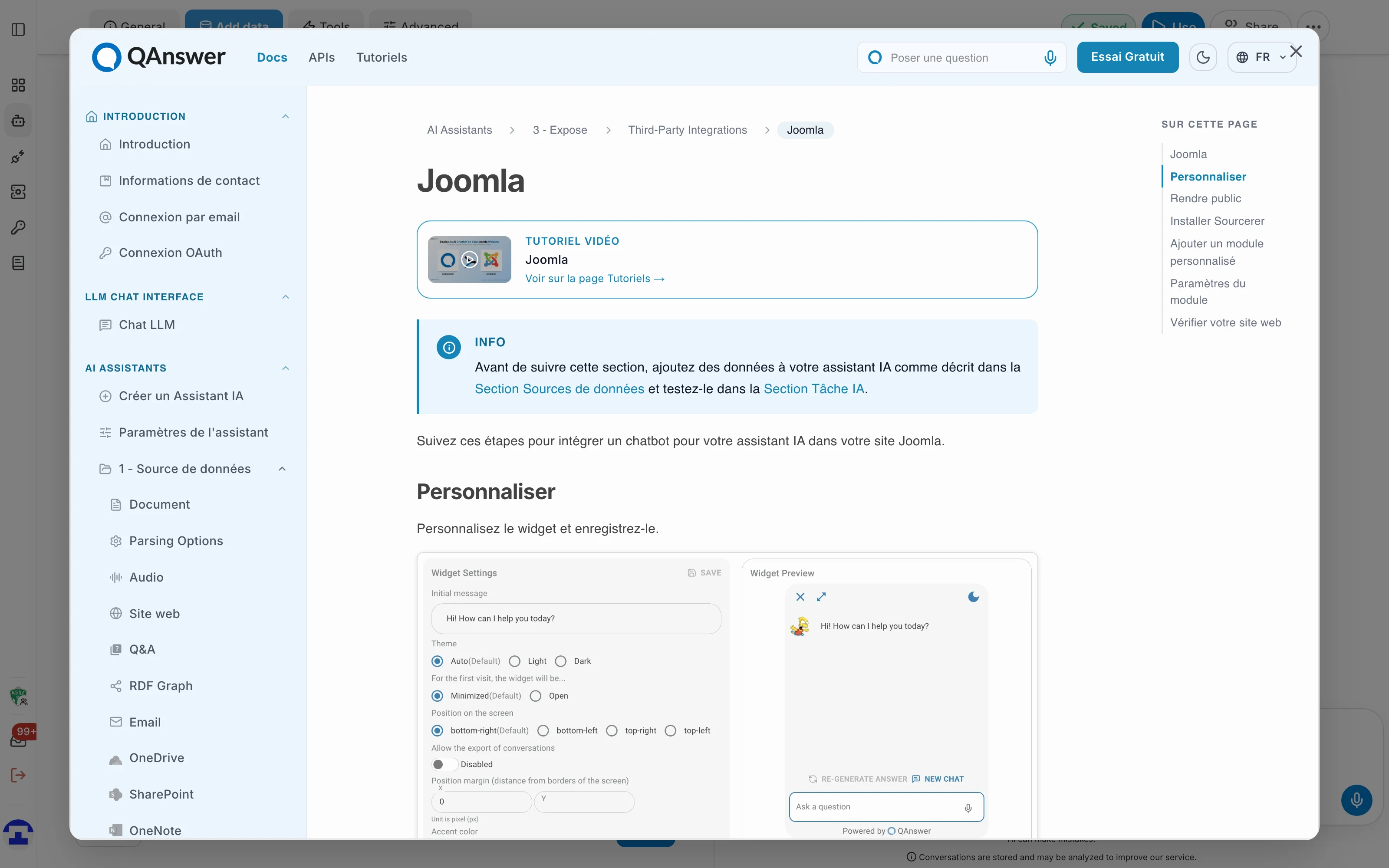1389x868 pixels.
Task: Collapse the '1 - Source de données' group
Action: (x=282, y=469)
